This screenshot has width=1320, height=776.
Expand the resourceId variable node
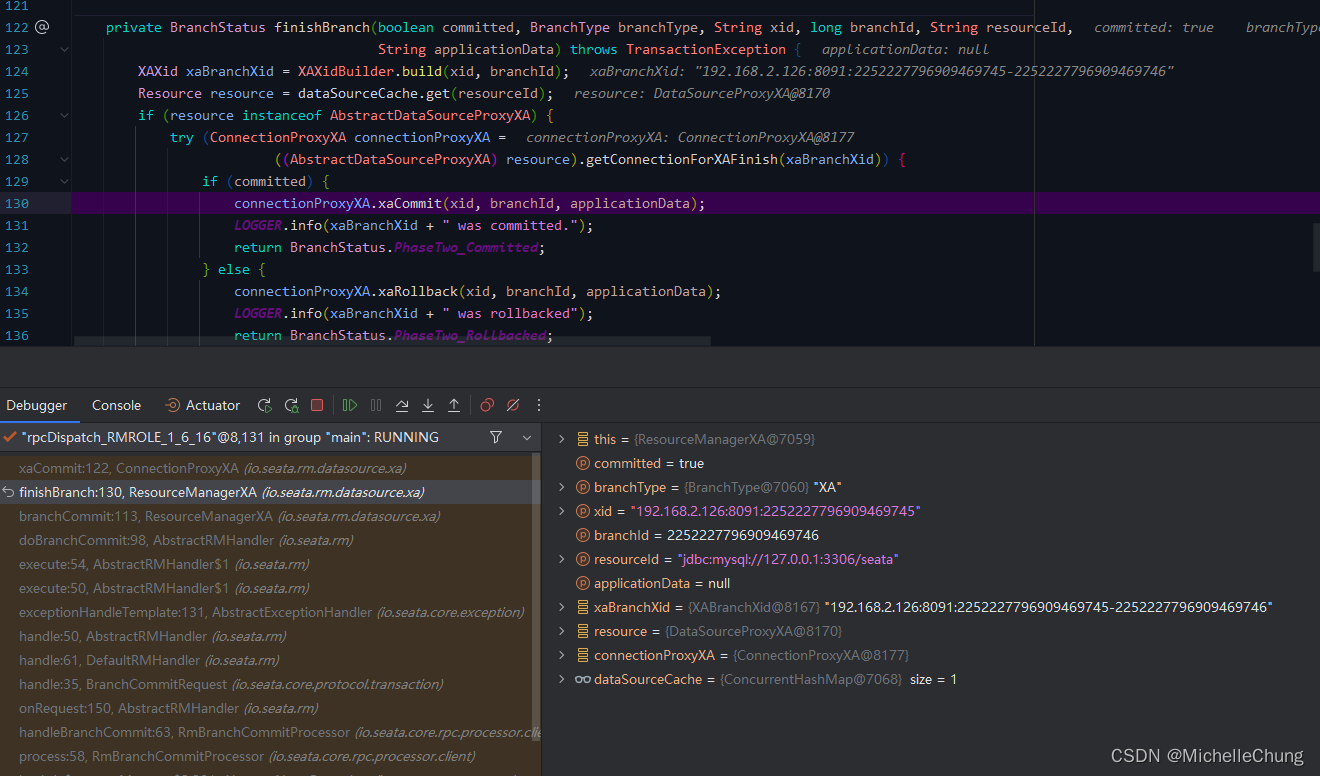click(x=561, y=559)
